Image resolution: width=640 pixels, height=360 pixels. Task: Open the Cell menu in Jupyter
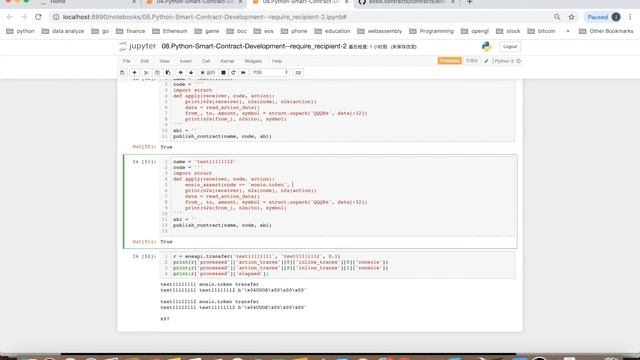(x=206, y=61)
